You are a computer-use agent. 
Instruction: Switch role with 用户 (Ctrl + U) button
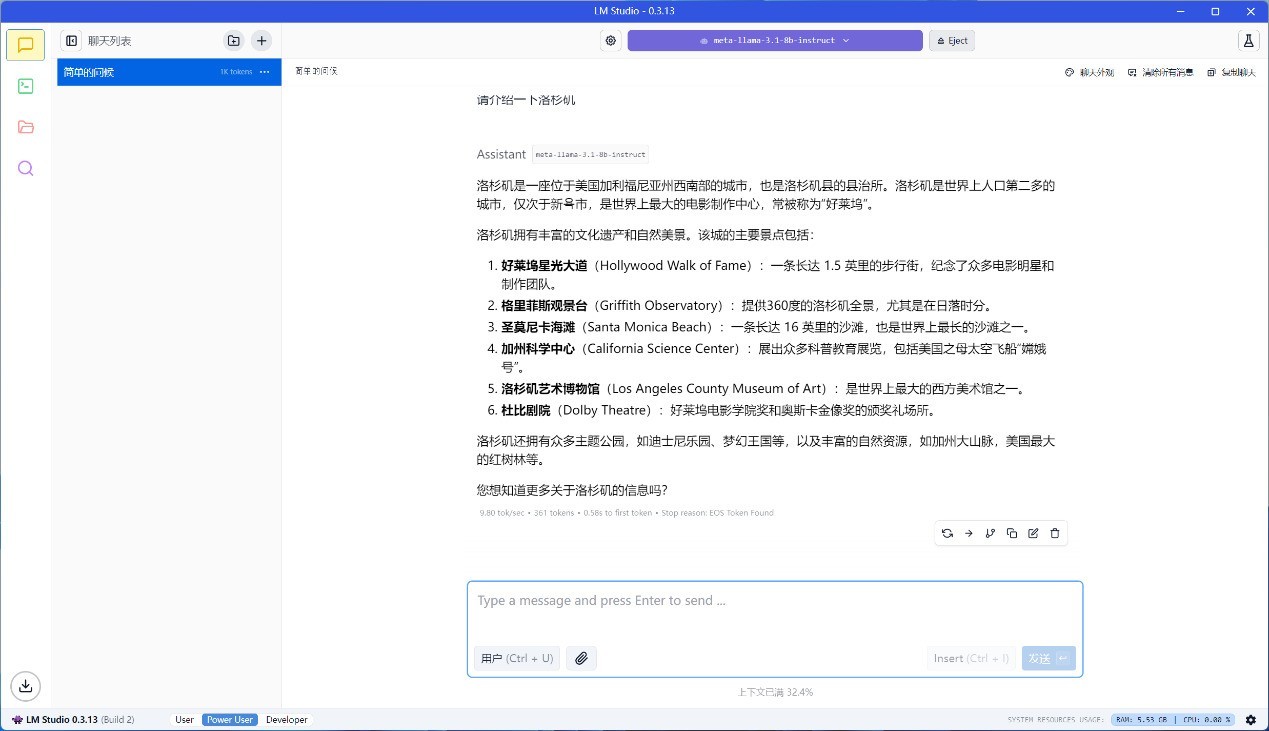click(x=517, y=658)
